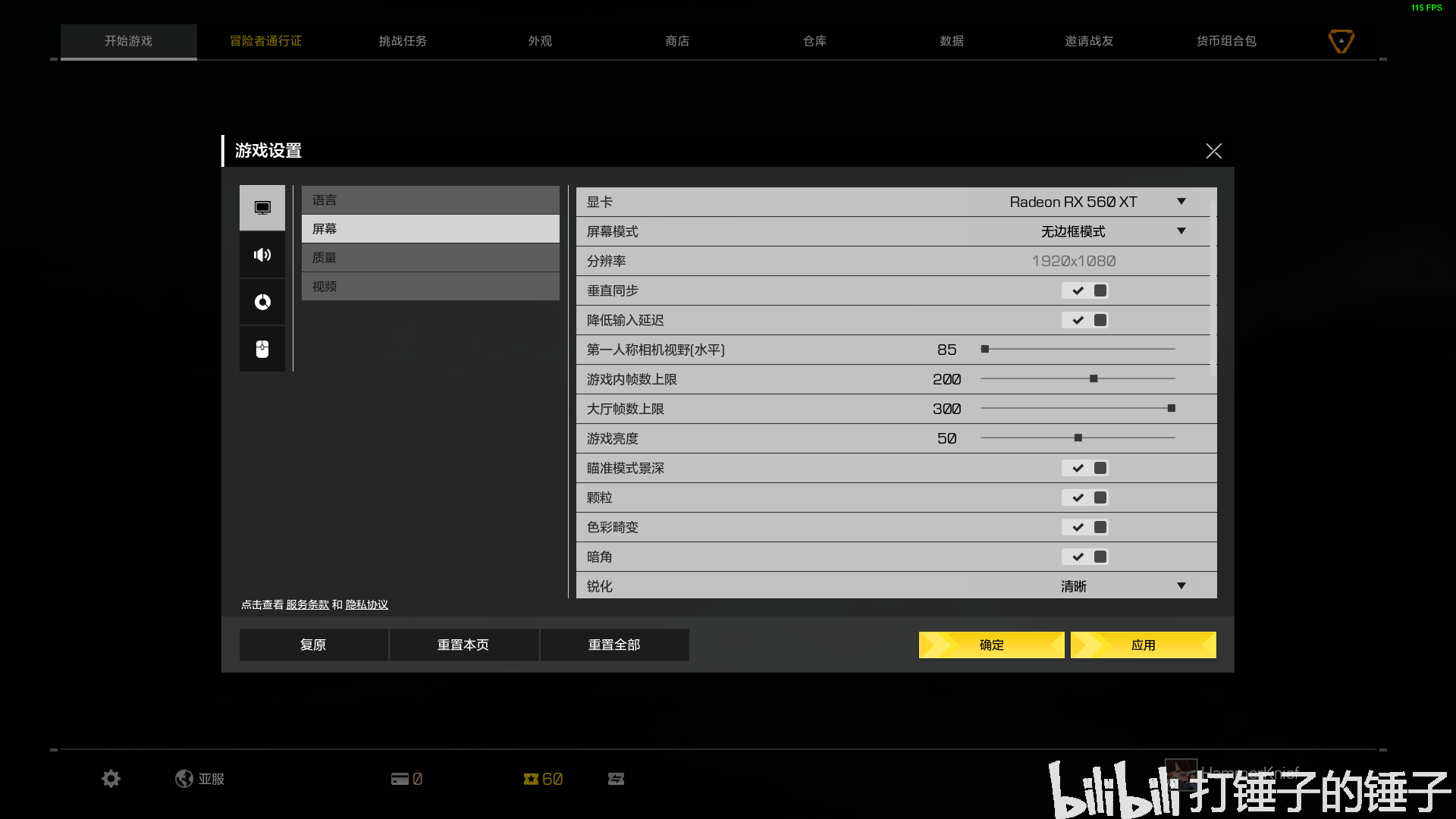Click the 应用 apply button
The height and width of the screenshot is (819, 1456).
1143,645
